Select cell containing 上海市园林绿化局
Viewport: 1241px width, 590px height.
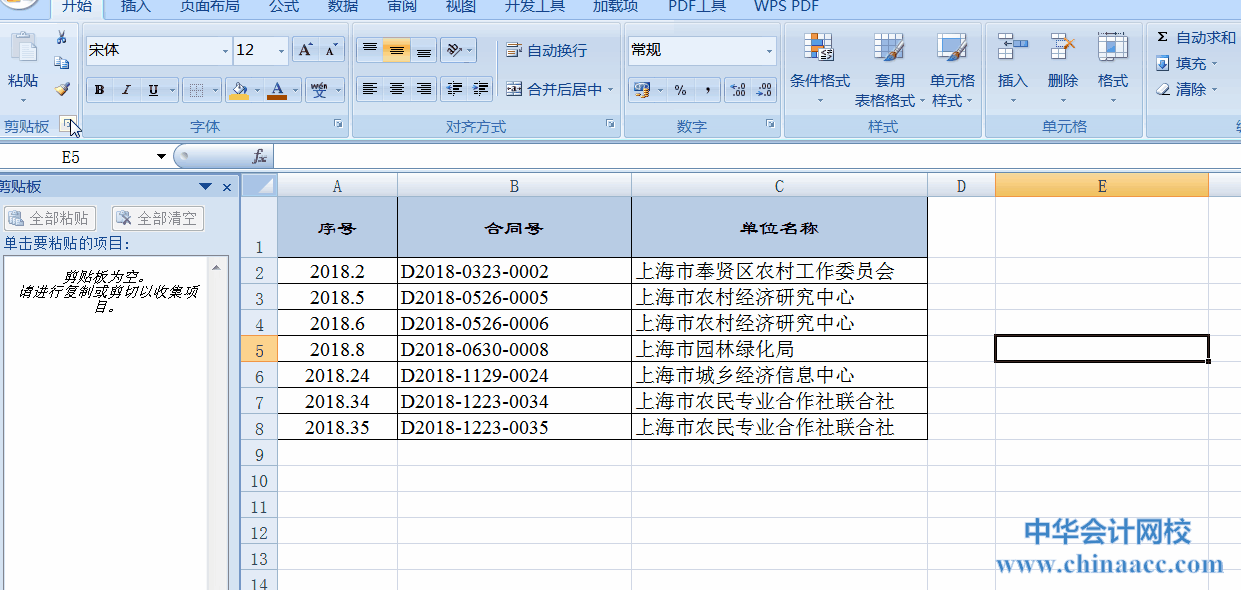779,349
